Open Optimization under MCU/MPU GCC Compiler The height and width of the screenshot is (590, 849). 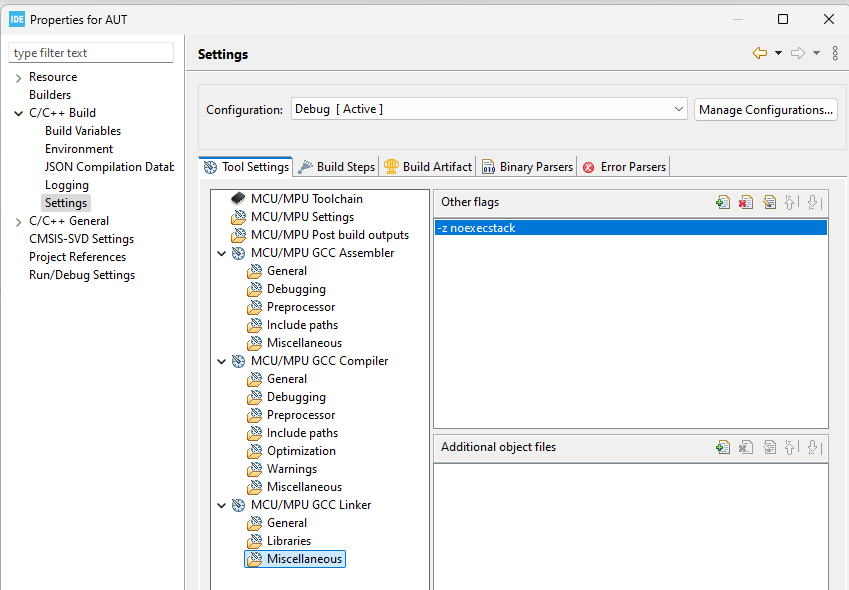tap(301, 451)
